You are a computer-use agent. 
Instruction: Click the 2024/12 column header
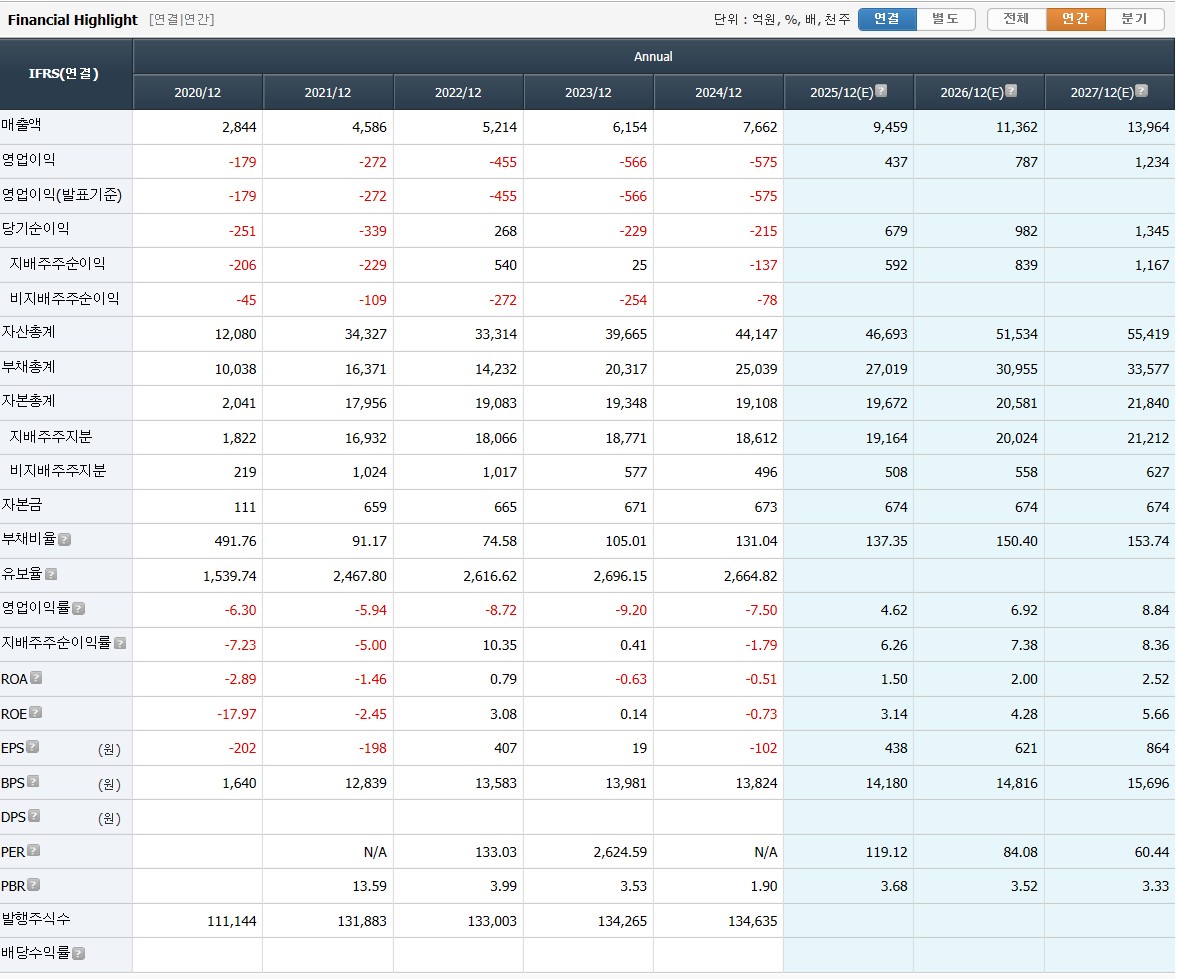coord(718,92)
